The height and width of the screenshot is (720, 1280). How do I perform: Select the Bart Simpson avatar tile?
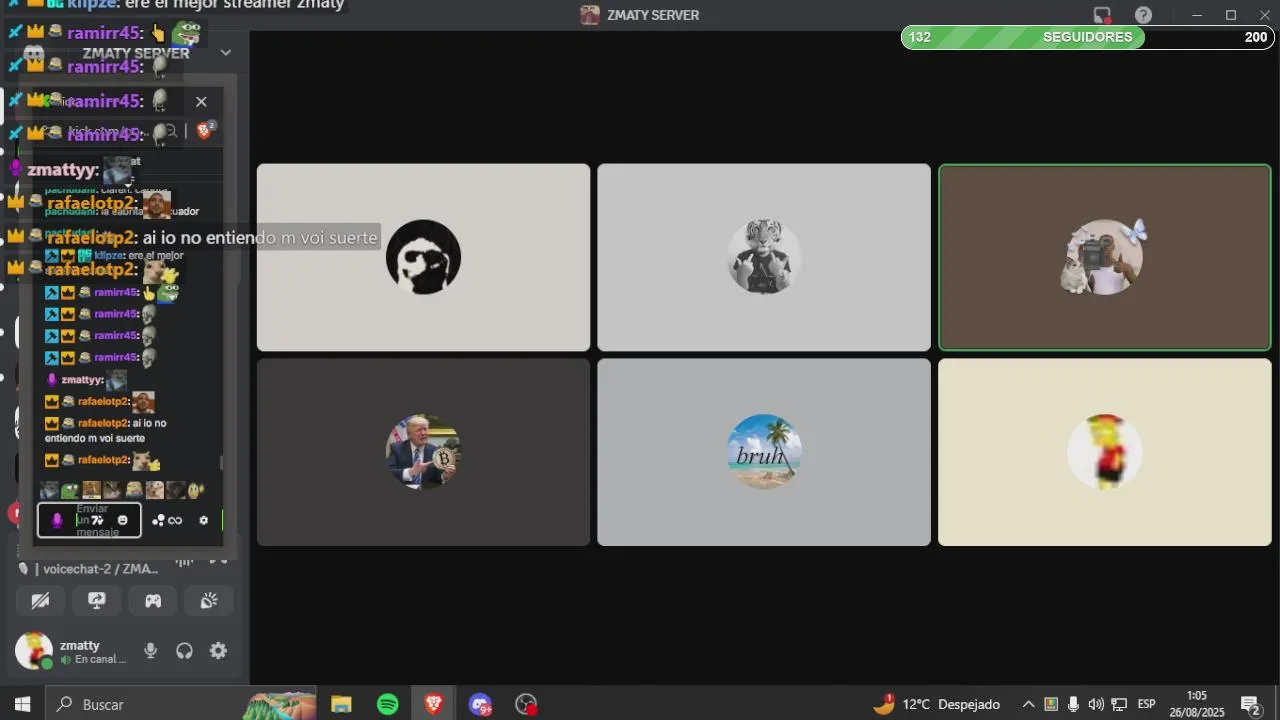[x=1105, y=452]
